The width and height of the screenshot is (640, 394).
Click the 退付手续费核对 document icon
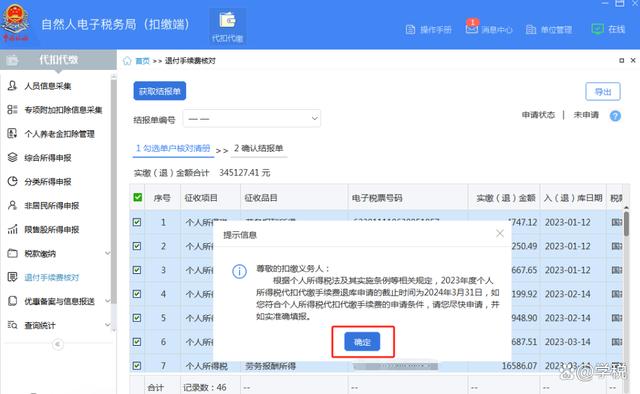(x=13, y=277)
